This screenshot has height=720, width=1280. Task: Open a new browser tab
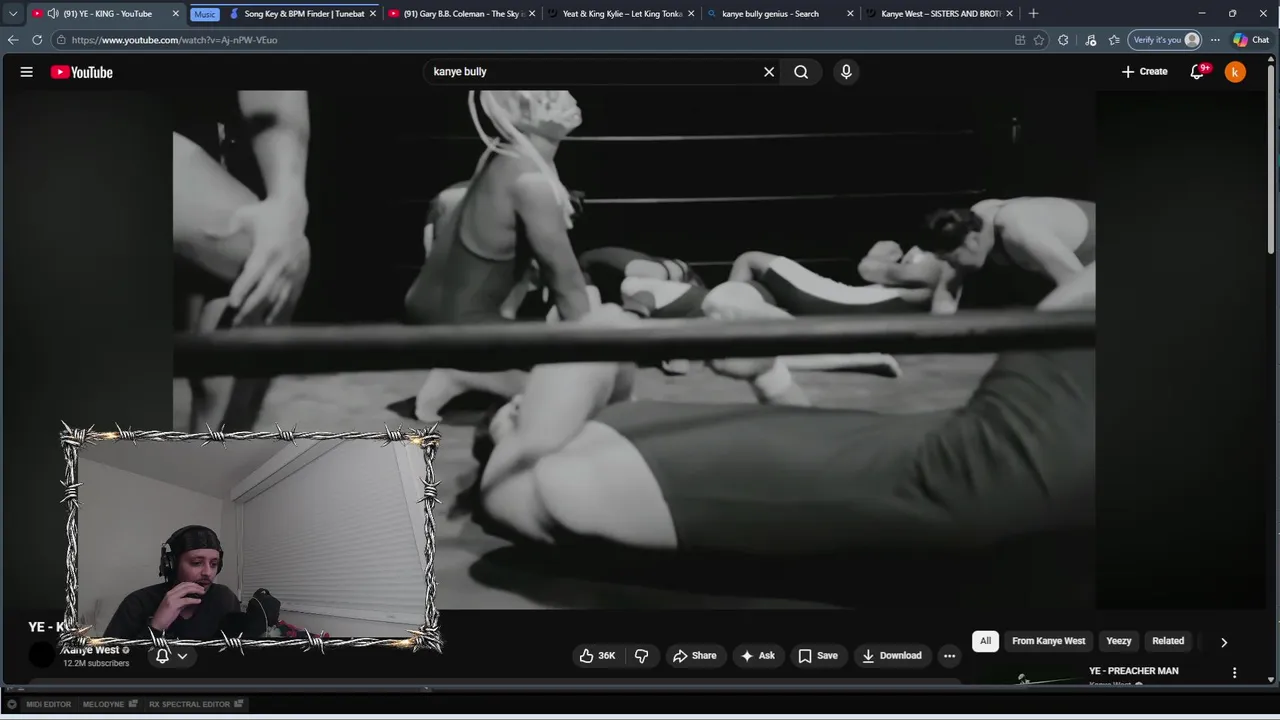tap(1033, 14)
